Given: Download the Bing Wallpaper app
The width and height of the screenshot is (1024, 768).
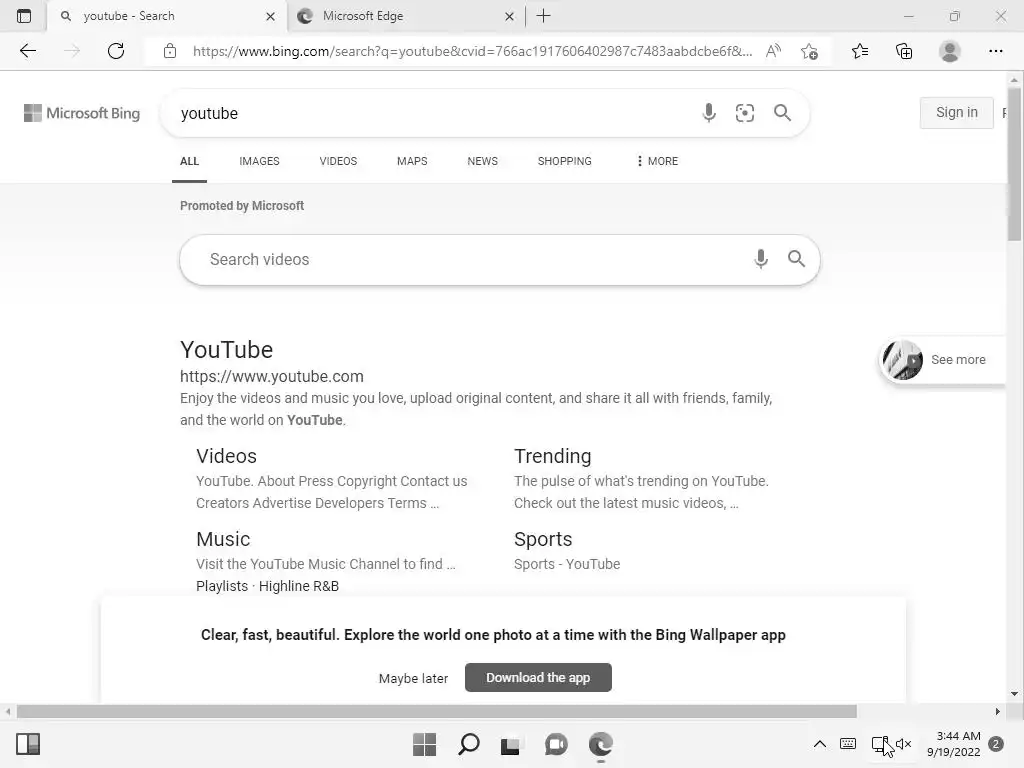Looking at the screenshot, I should click(x=538, y=677).
